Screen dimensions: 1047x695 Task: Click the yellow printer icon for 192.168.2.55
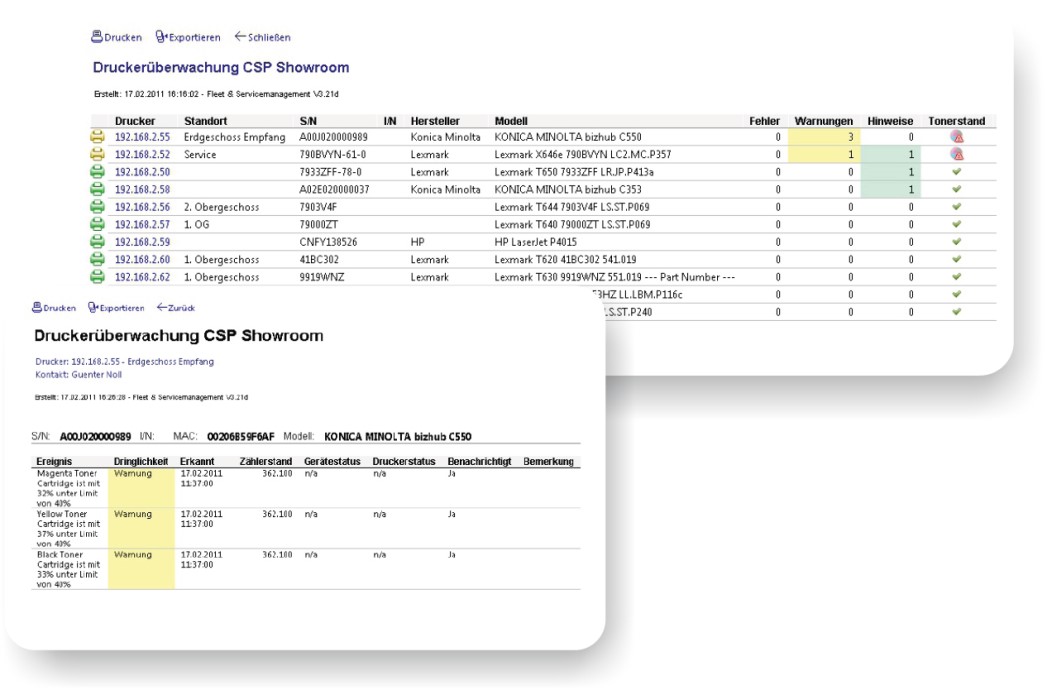[x=98, y=137]
